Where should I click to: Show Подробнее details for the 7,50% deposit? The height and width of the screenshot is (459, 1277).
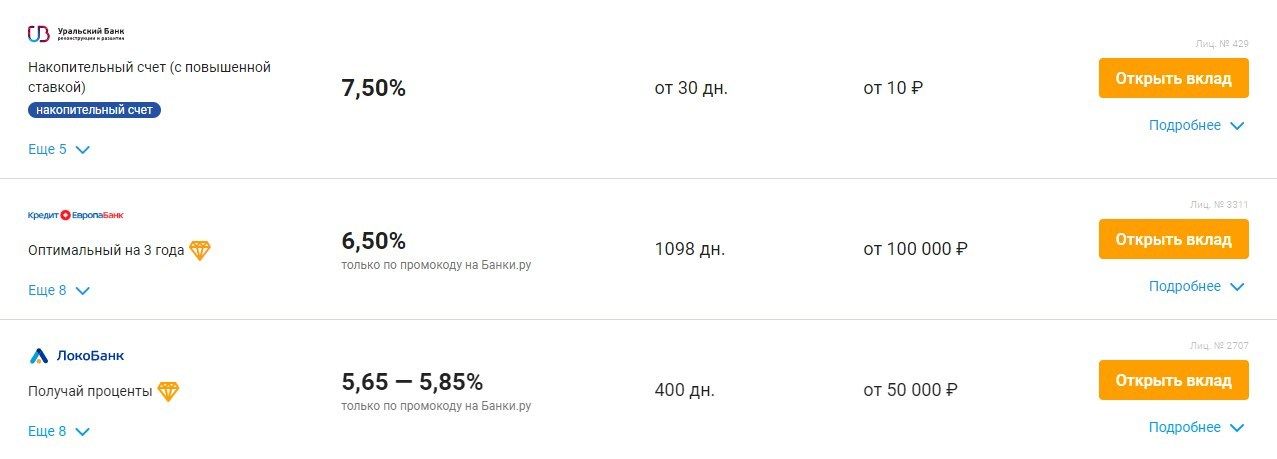click(1196, 126)
